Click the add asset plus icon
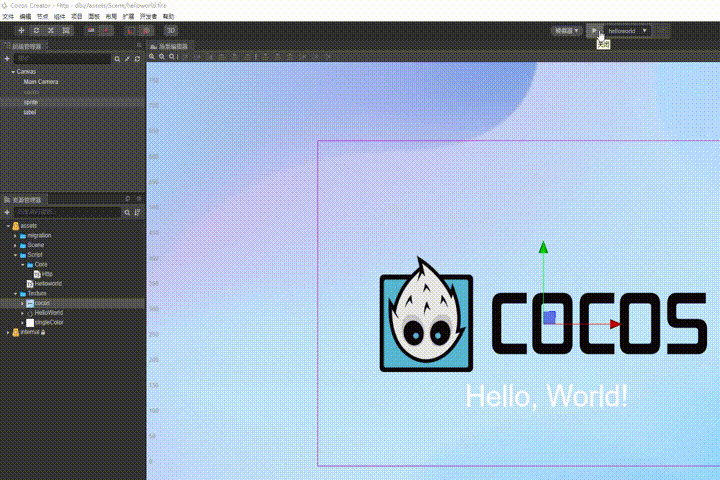The width and height of the screenshot is (720, 480). click(x=7, y=212)
